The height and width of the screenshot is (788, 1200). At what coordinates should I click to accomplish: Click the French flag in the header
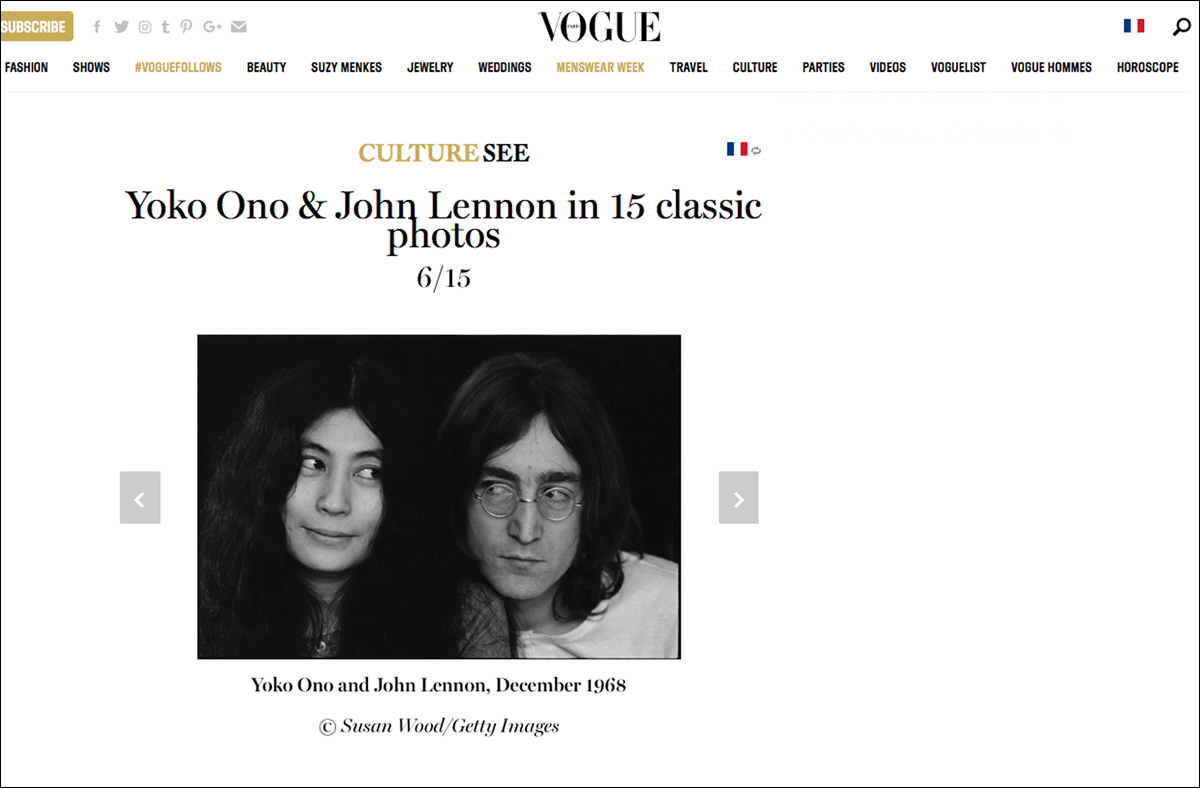[x=1134, y=26]
